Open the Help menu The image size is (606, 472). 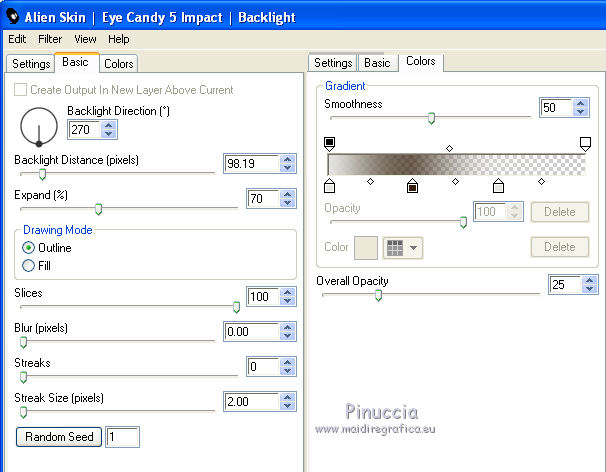point(119,39)
